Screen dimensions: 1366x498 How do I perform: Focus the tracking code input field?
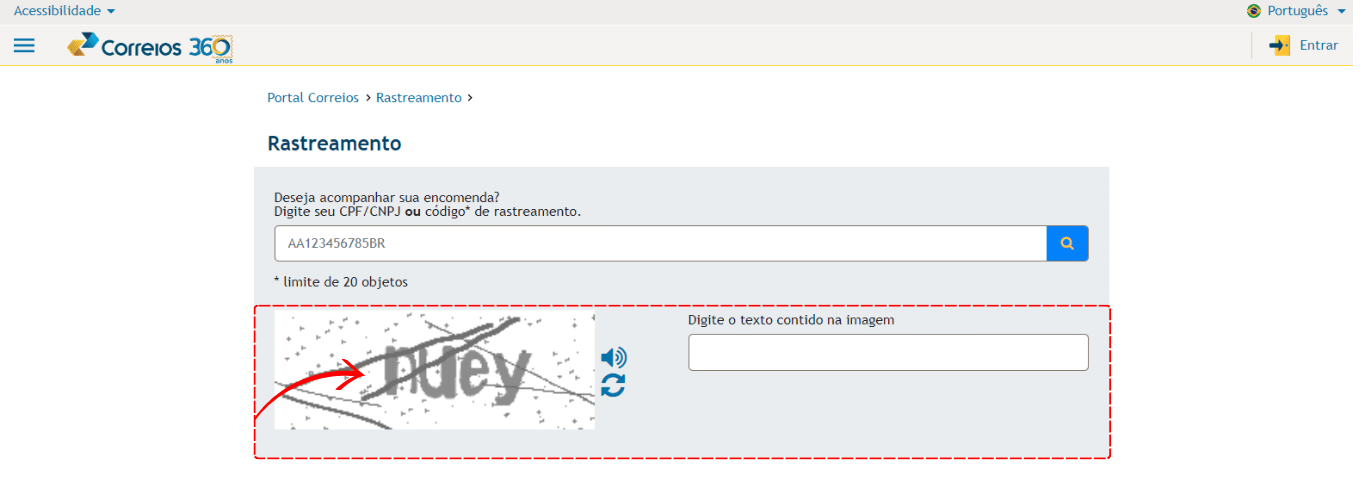click(x=660, y=243)
